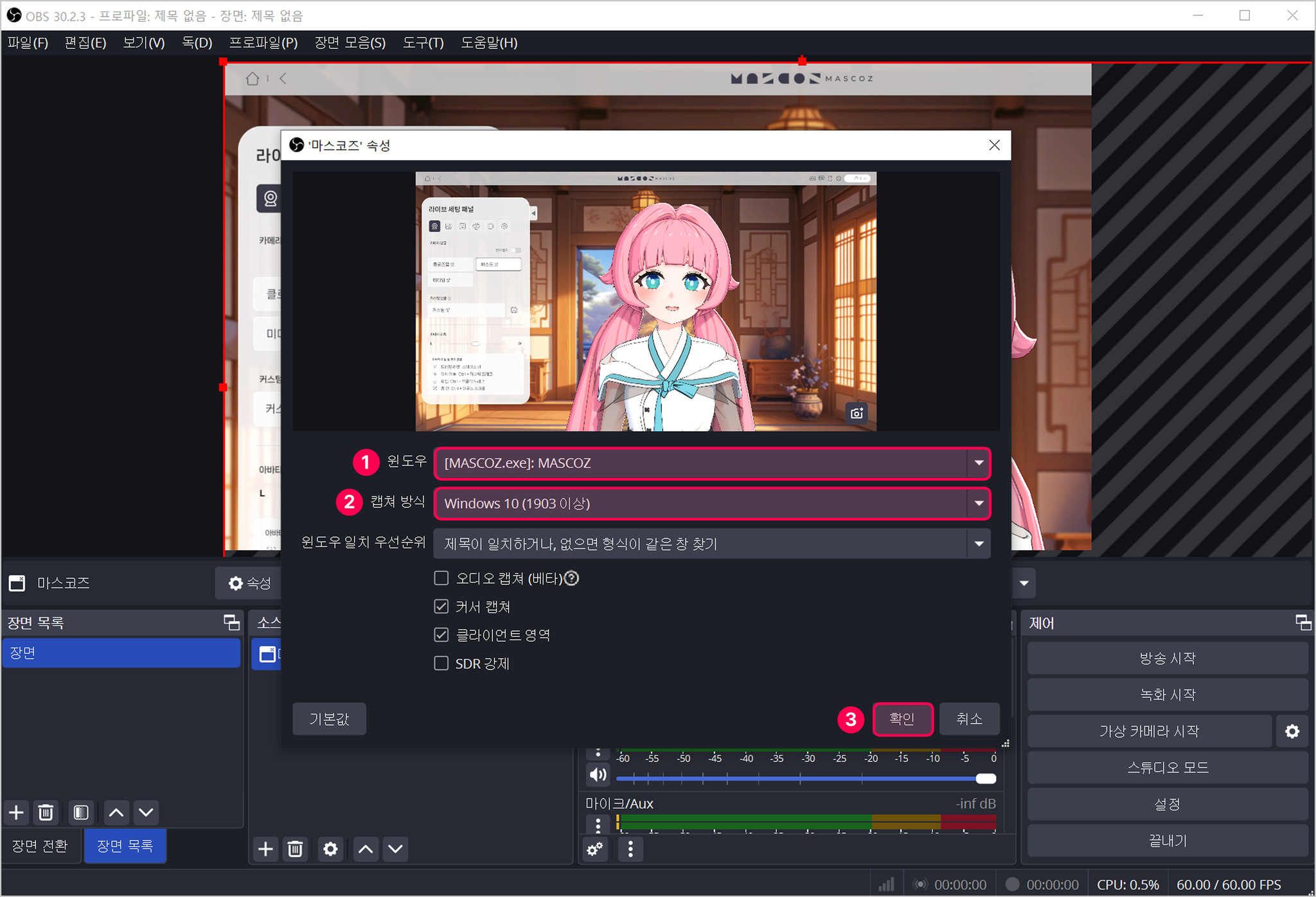Adjust desktop audio volume slider
This screenshot has height=897, width=1316.
tap(806, 779)
